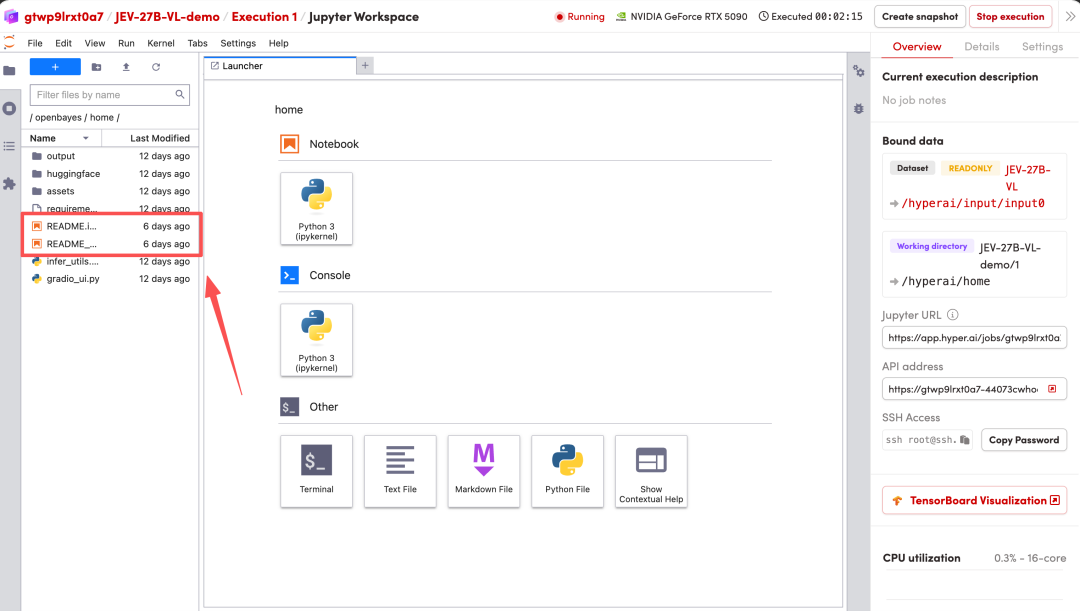Open Execution 1 breadcrumb link

click(x=264, y=17)
